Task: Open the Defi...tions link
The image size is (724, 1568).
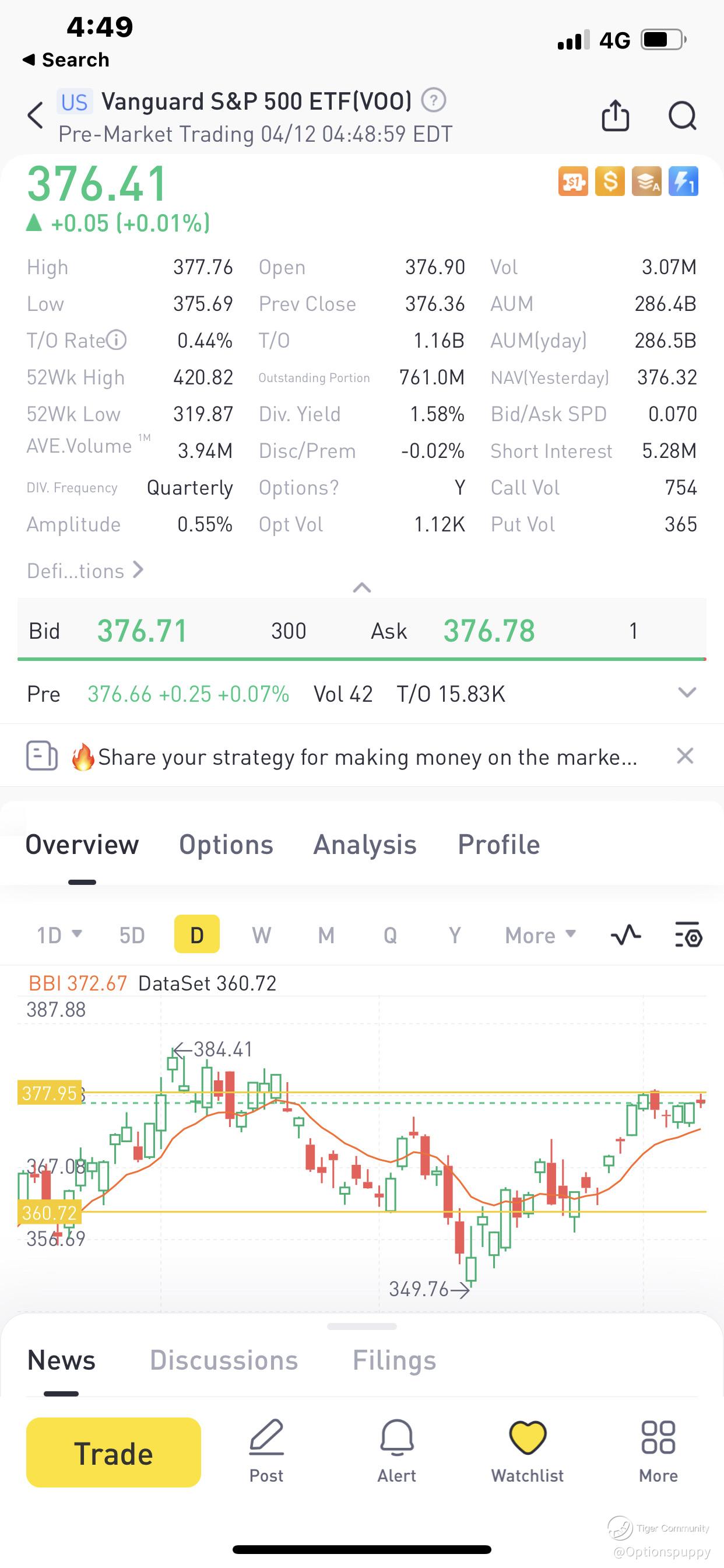Action: click(x=85, y=571)
